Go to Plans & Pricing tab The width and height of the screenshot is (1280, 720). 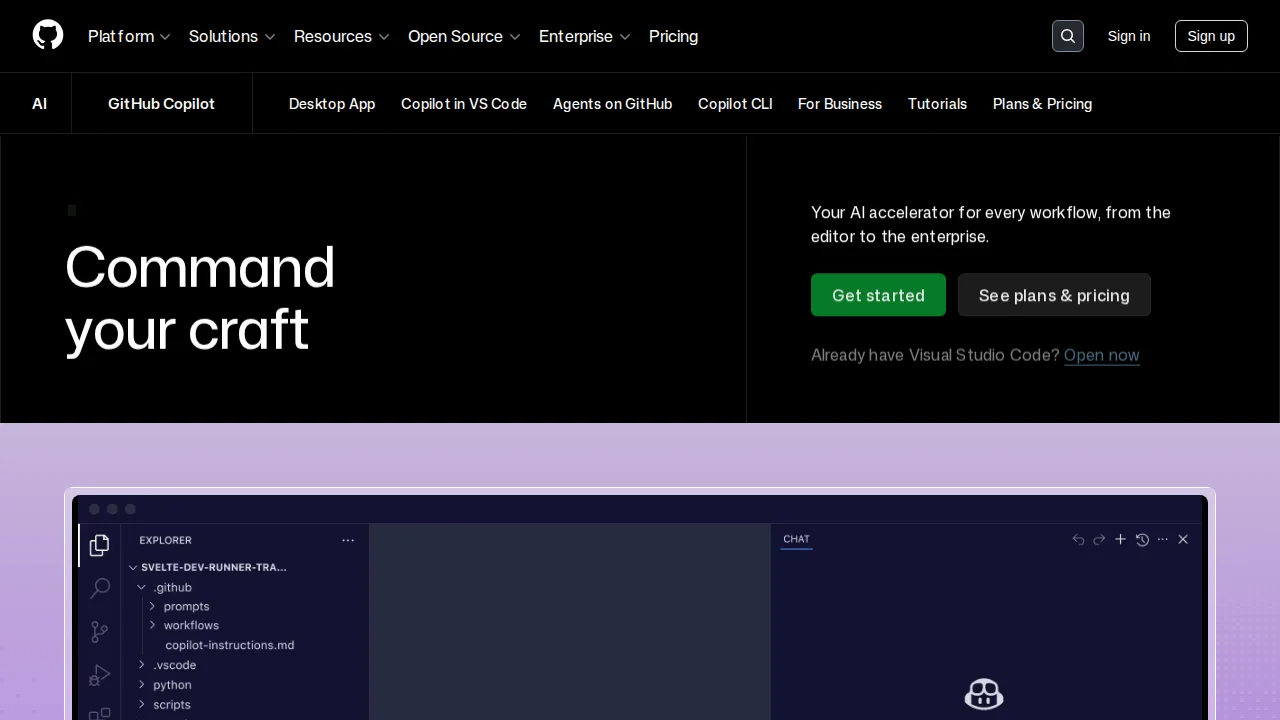coord(1042,104)
